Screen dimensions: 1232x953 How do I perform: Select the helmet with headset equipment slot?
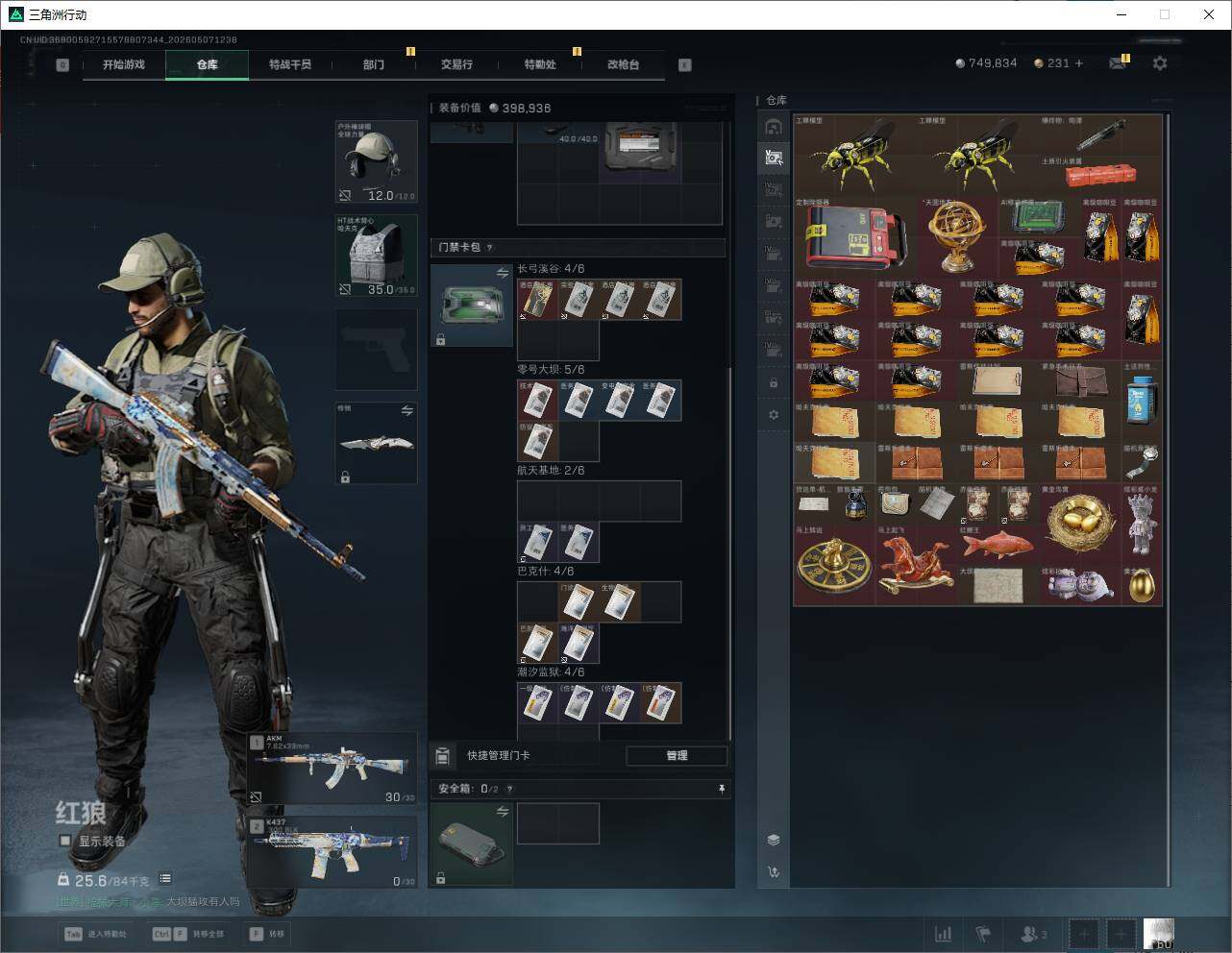coord(376,161)
